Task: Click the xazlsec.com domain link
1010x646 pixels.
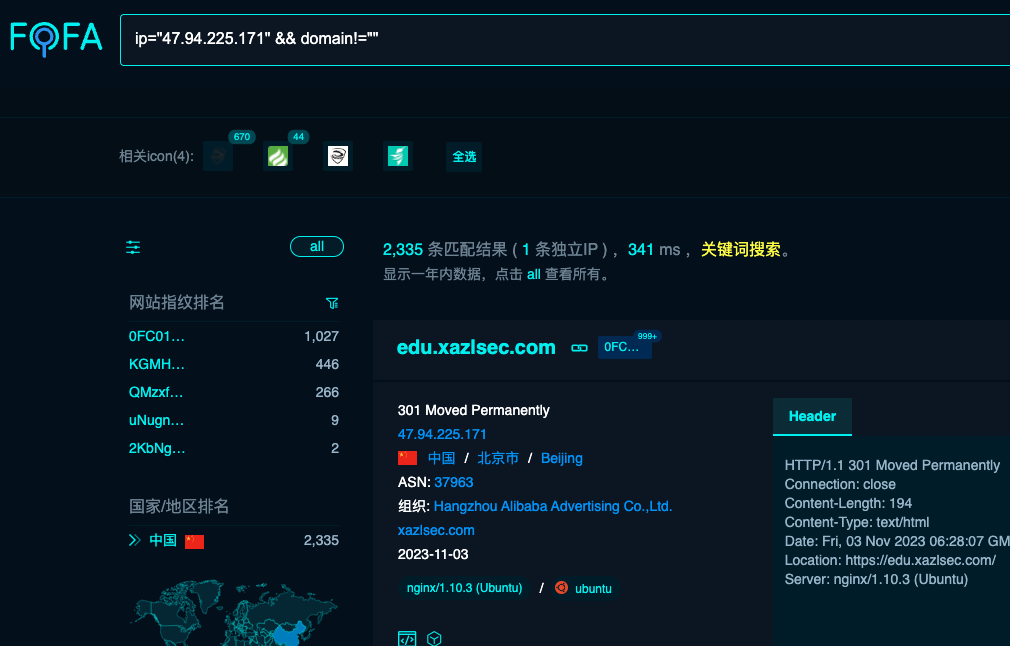Action: click(x=436, y=530)
